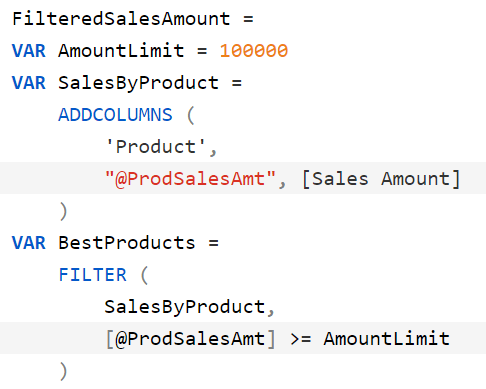Click the [Sales Amount] measure reference
Viewport: 486px width, 389px height.
coord(381,179)
